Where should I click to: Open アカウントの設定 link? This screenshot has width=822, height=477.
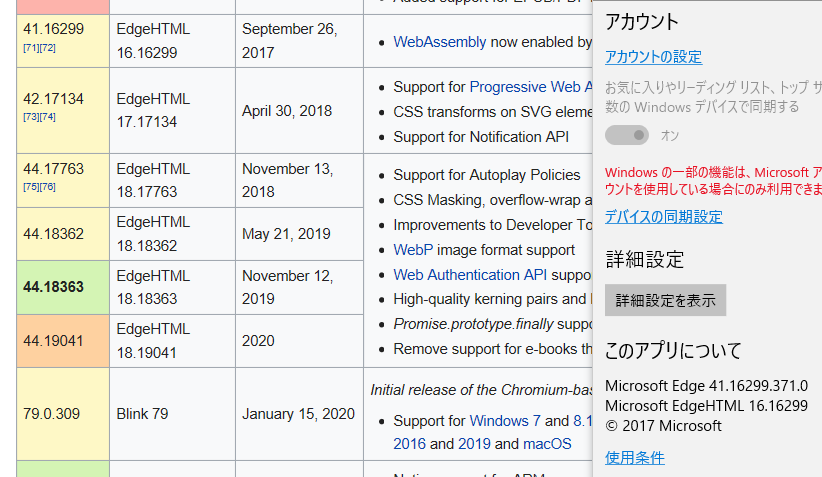tap(653, 57)
